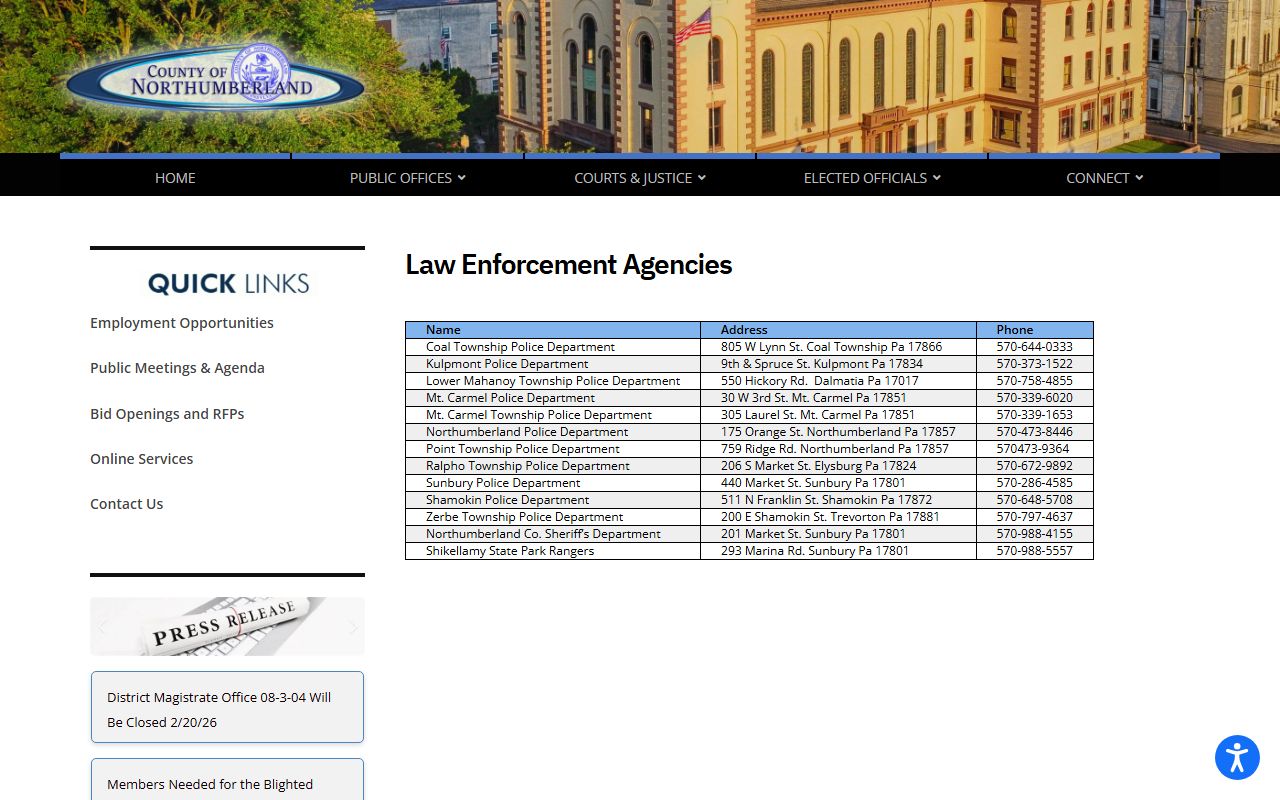Select address 550 Hickory Rd. Dalmatia

[838, 381]
